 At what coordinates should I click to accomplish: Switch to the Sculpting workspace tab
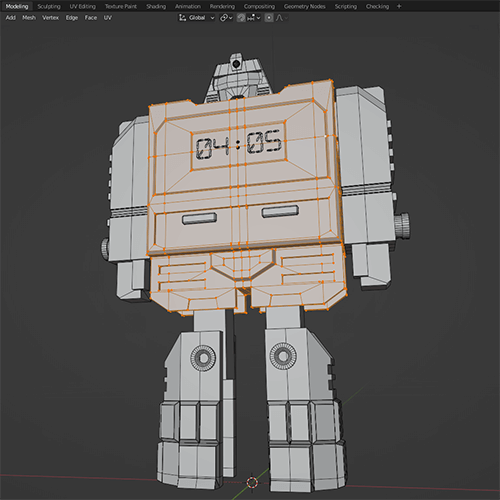[49, 6]
